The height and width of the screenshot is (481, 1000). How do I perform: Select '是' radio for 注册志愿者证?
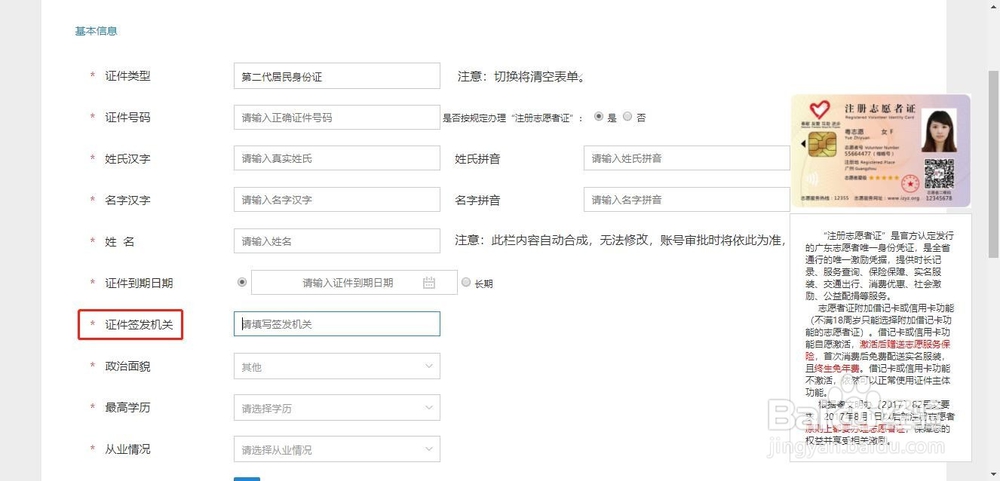click(599, 117)
